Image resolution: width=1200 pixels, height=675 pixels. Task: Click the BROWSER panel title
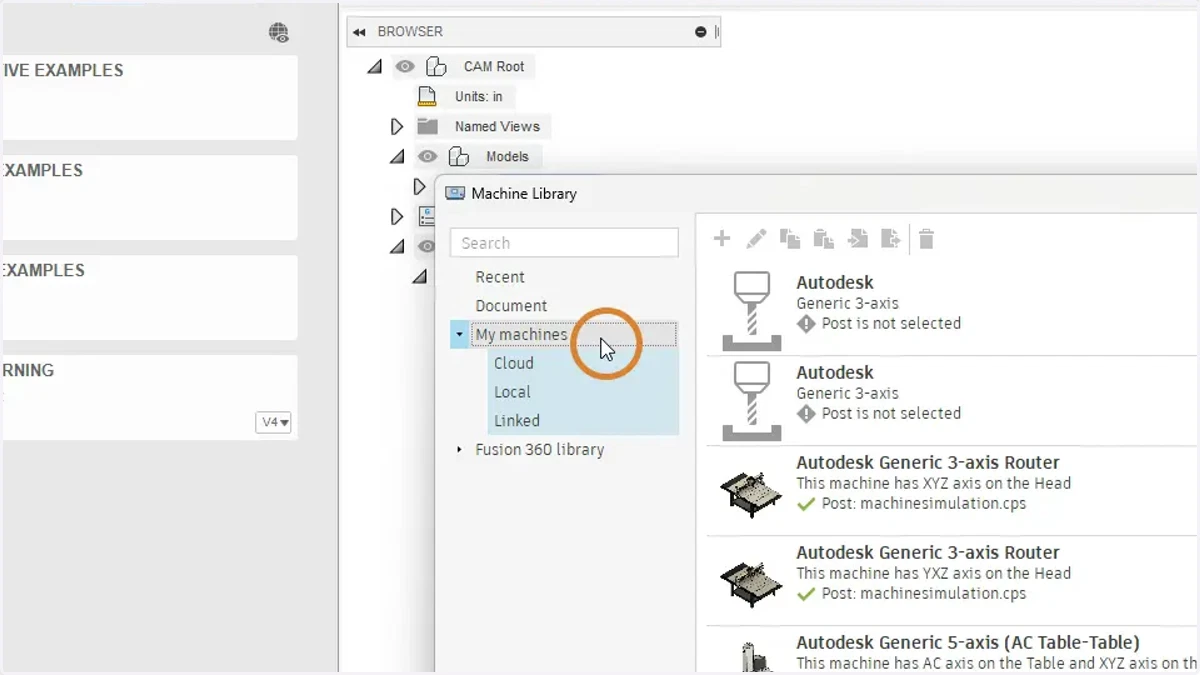[x=410, y=32]
